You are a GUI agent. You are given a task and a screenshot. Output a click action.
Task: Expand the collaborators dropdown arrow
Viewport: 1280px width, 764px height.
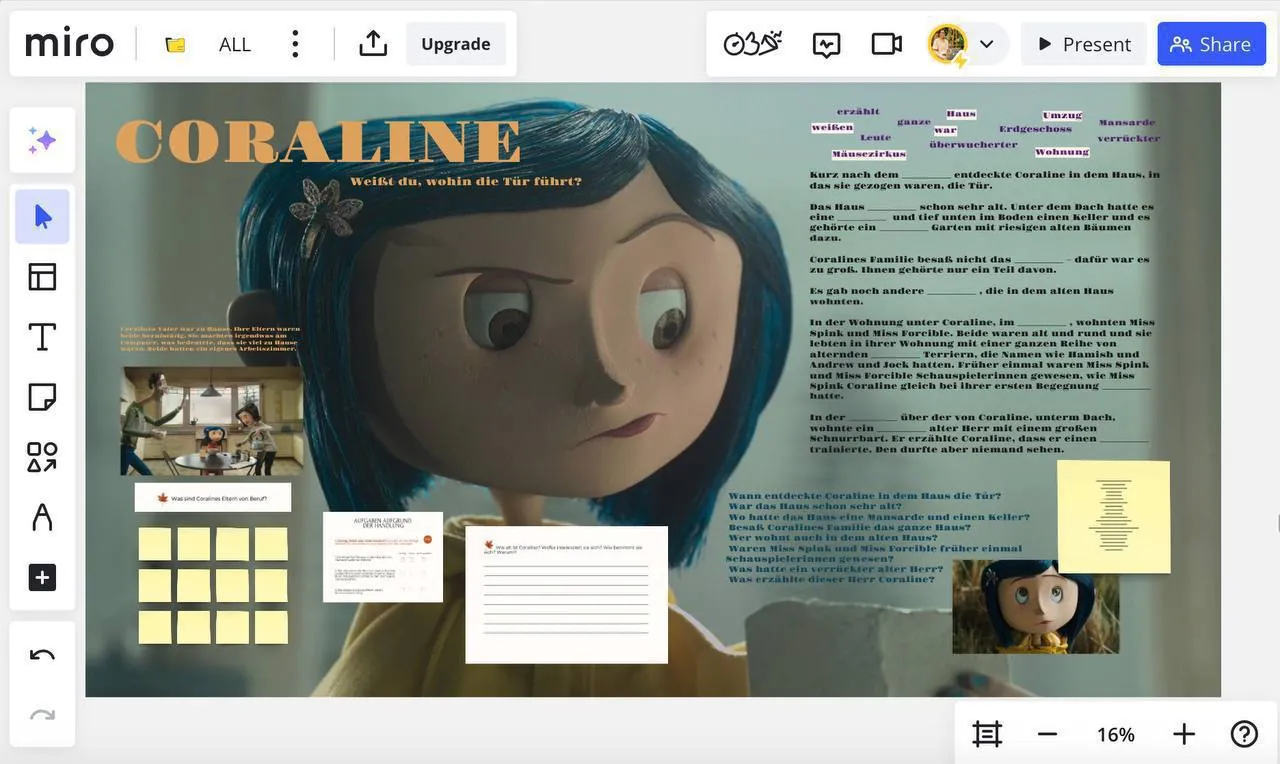pyautogui.click(x=986, y=44)
